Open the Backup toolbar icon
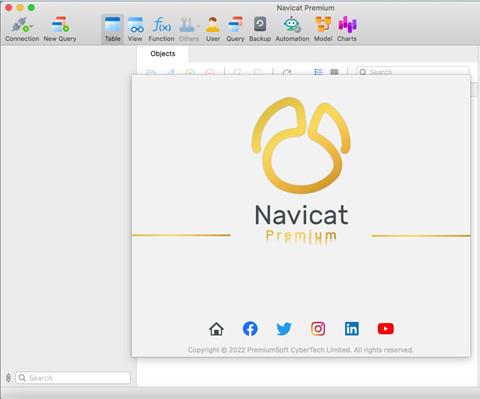 [x=260, y=29]
